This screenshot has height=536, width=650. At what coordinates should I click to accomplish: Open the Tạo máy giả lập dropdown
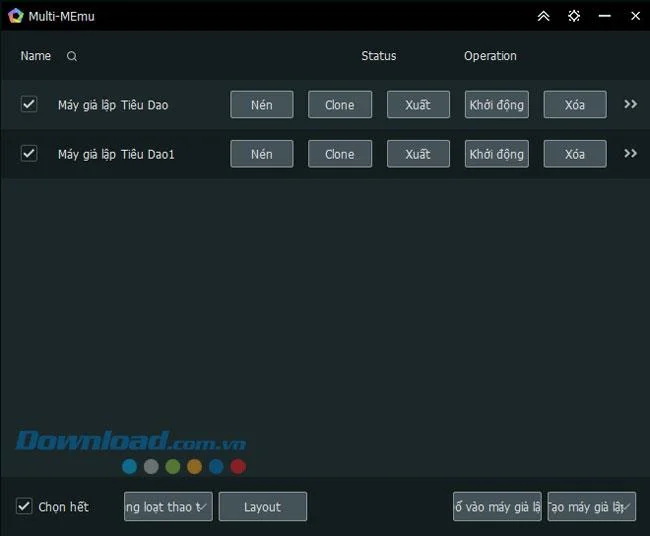click(592, 507)
